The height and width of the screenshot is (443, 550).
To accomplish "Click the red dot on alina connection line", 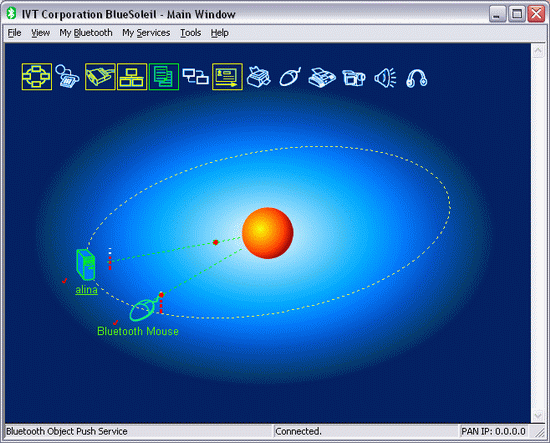I will tap(216, 242).
